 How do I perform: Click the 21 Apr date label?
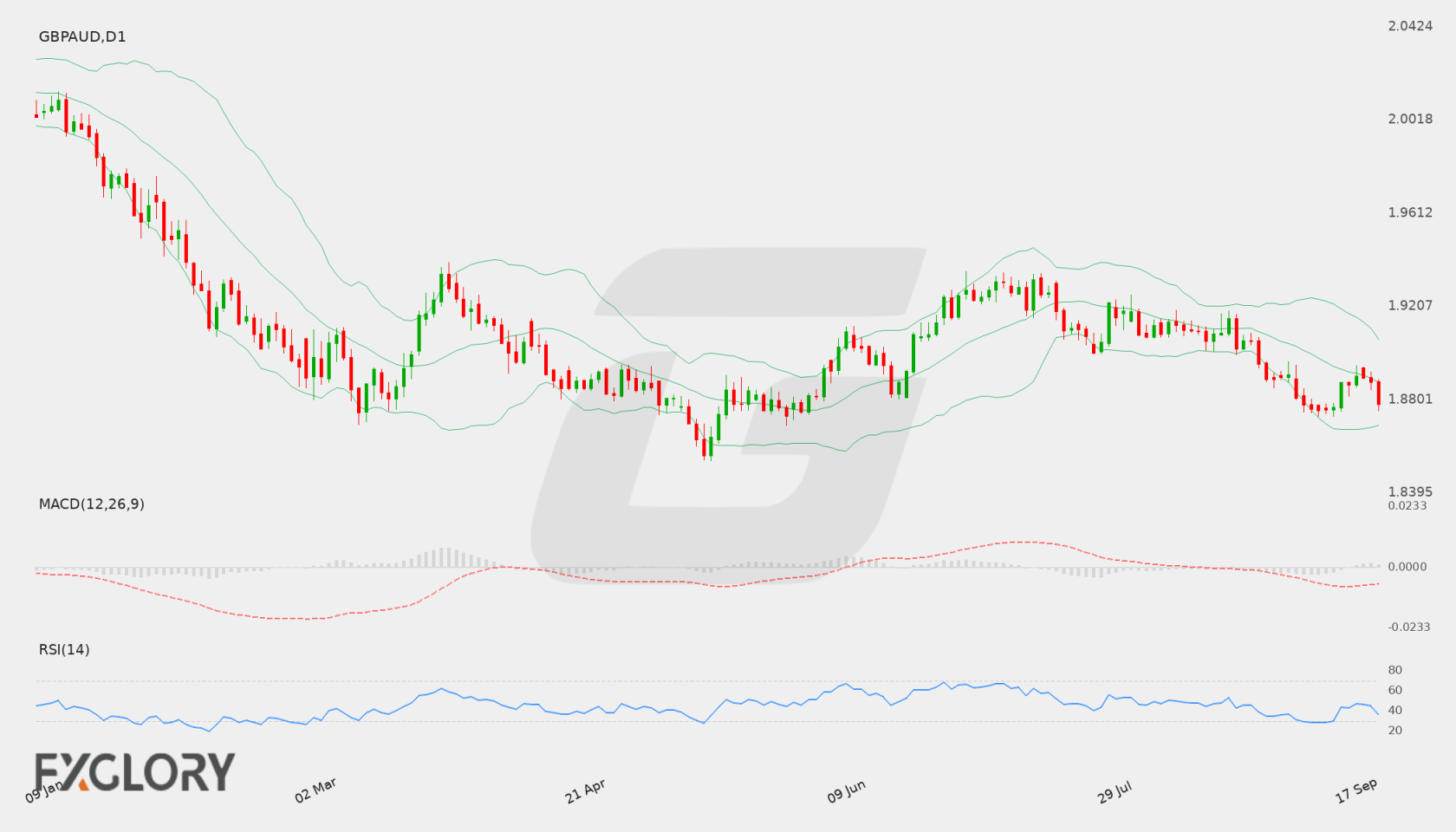(x=585, y=791)
